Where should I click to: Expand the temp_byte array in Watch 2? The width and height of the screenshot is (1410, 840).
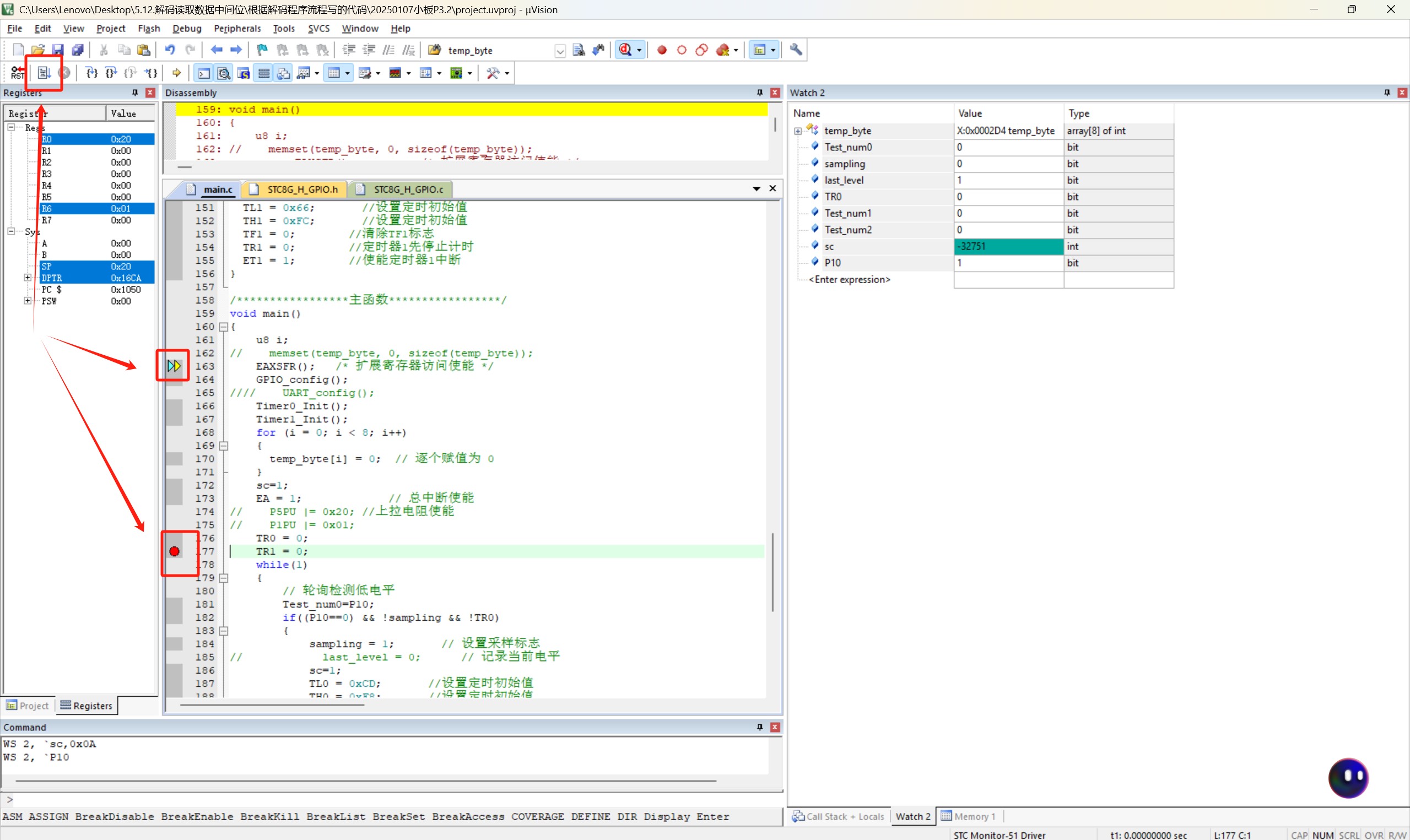click(x=798, y=131)
